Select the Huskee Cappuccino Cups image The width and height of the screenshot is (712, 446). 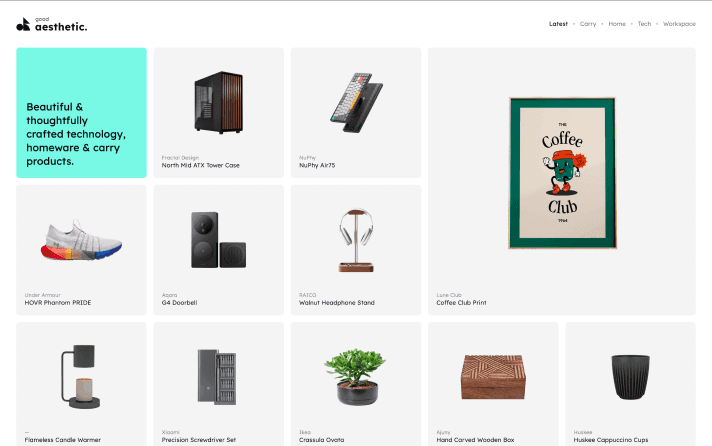[x=630, y=377]
